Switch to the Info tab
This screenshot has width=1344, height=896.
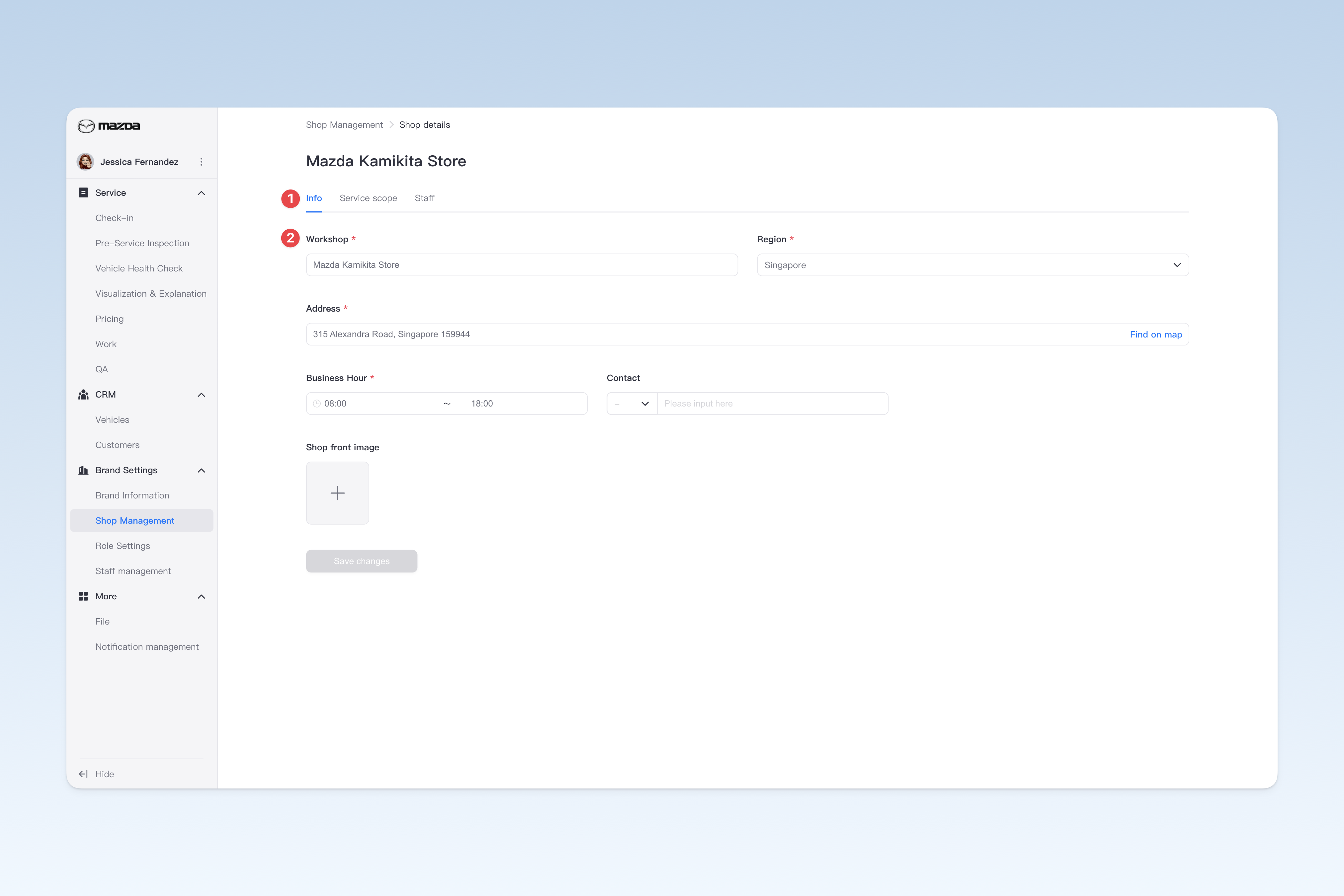click(314, 198)
